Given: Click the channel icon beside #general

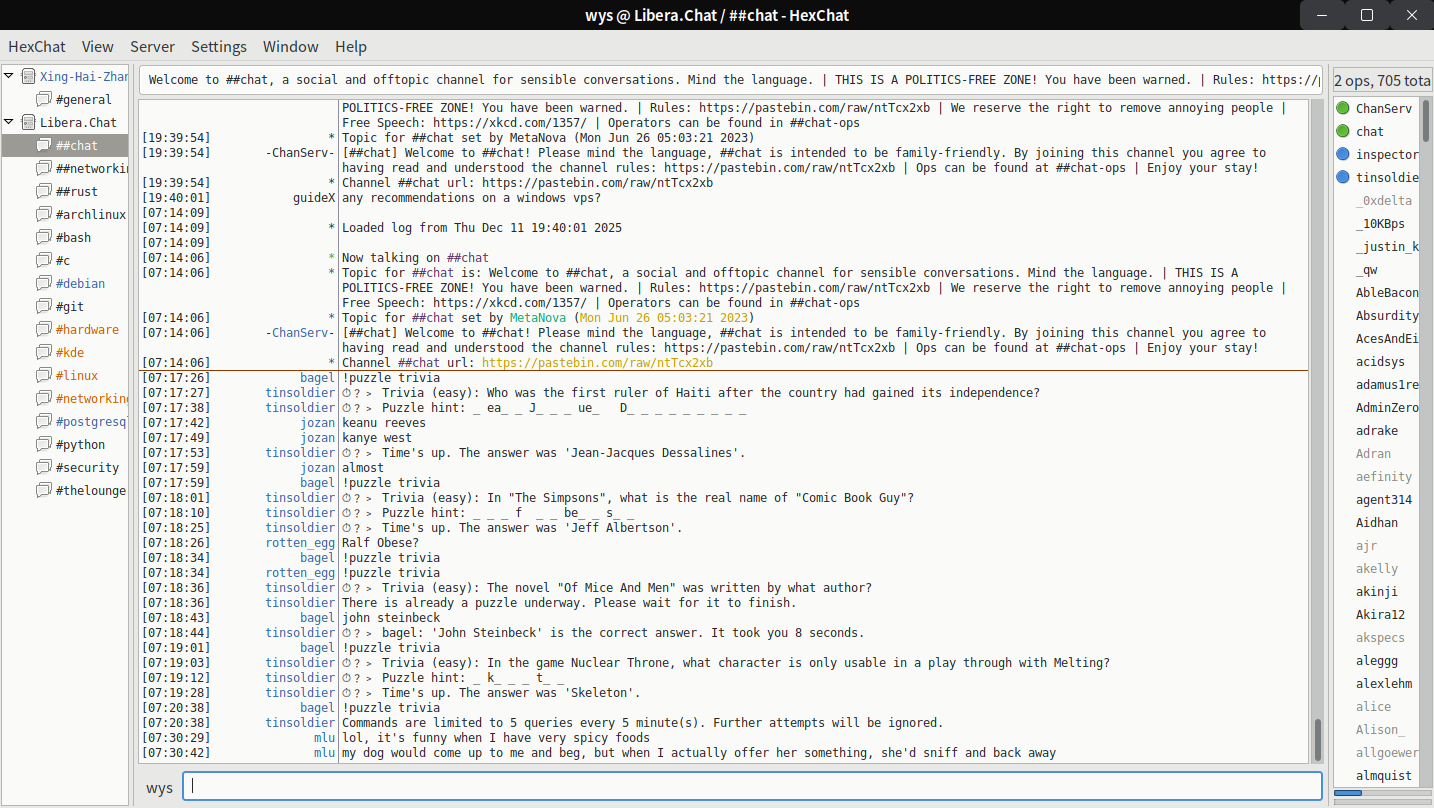Looking at the screenshot, I should pos(44,100).
